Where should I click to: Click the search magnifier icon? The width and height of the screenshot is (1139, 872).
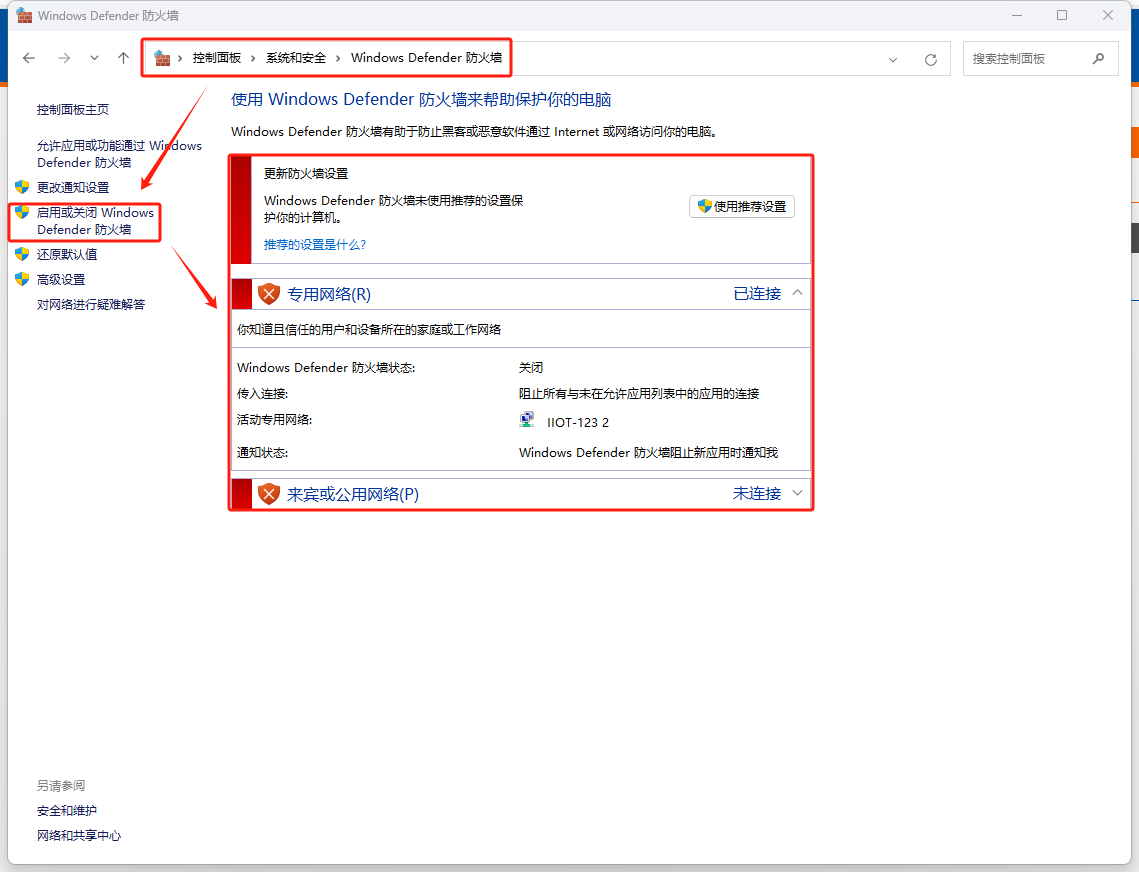[1098, 59]
